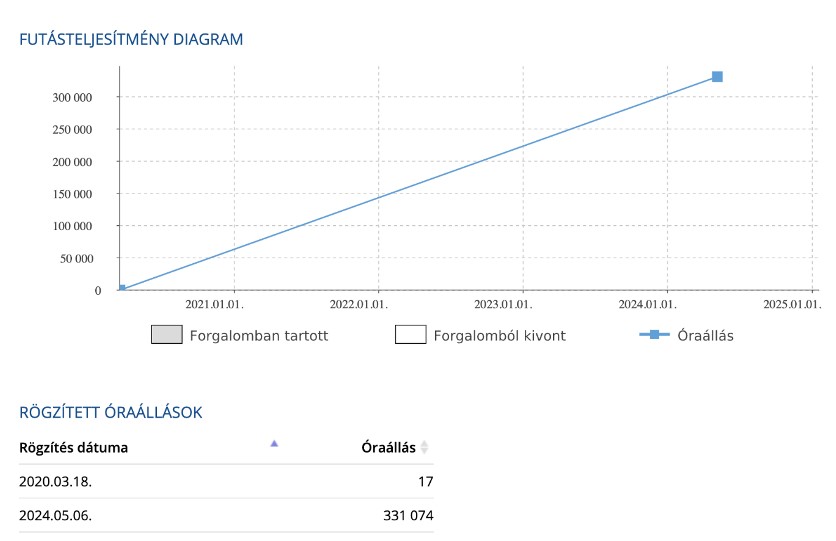Click the RÖGZÍTETT ÓRAÁLLÁSOK heading
The height and width of the screenshot is (541, 836).
[x=111, y=413]
